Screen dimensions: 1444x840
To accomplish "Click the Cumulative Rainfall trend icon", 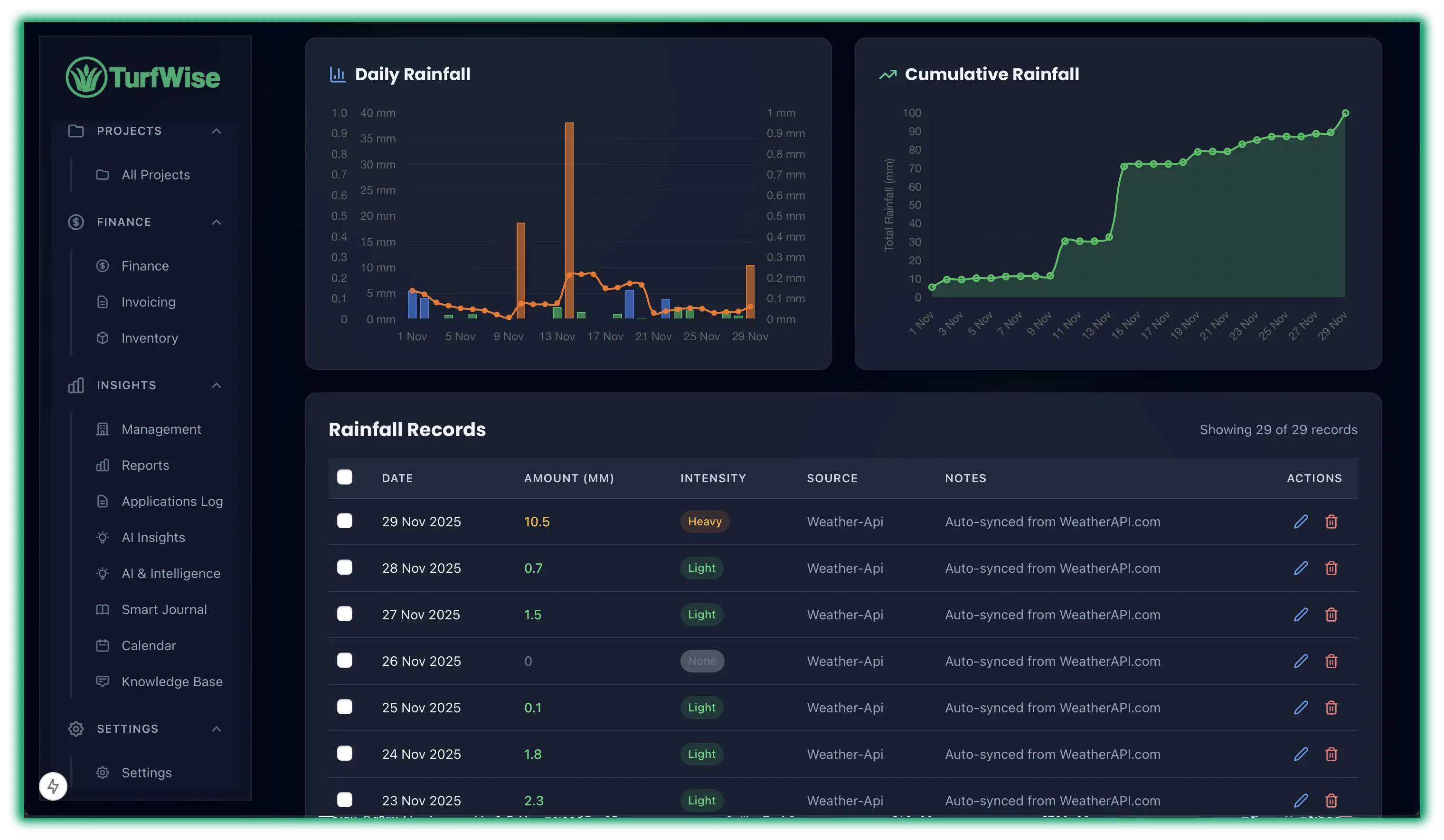I will click(887, 75).
